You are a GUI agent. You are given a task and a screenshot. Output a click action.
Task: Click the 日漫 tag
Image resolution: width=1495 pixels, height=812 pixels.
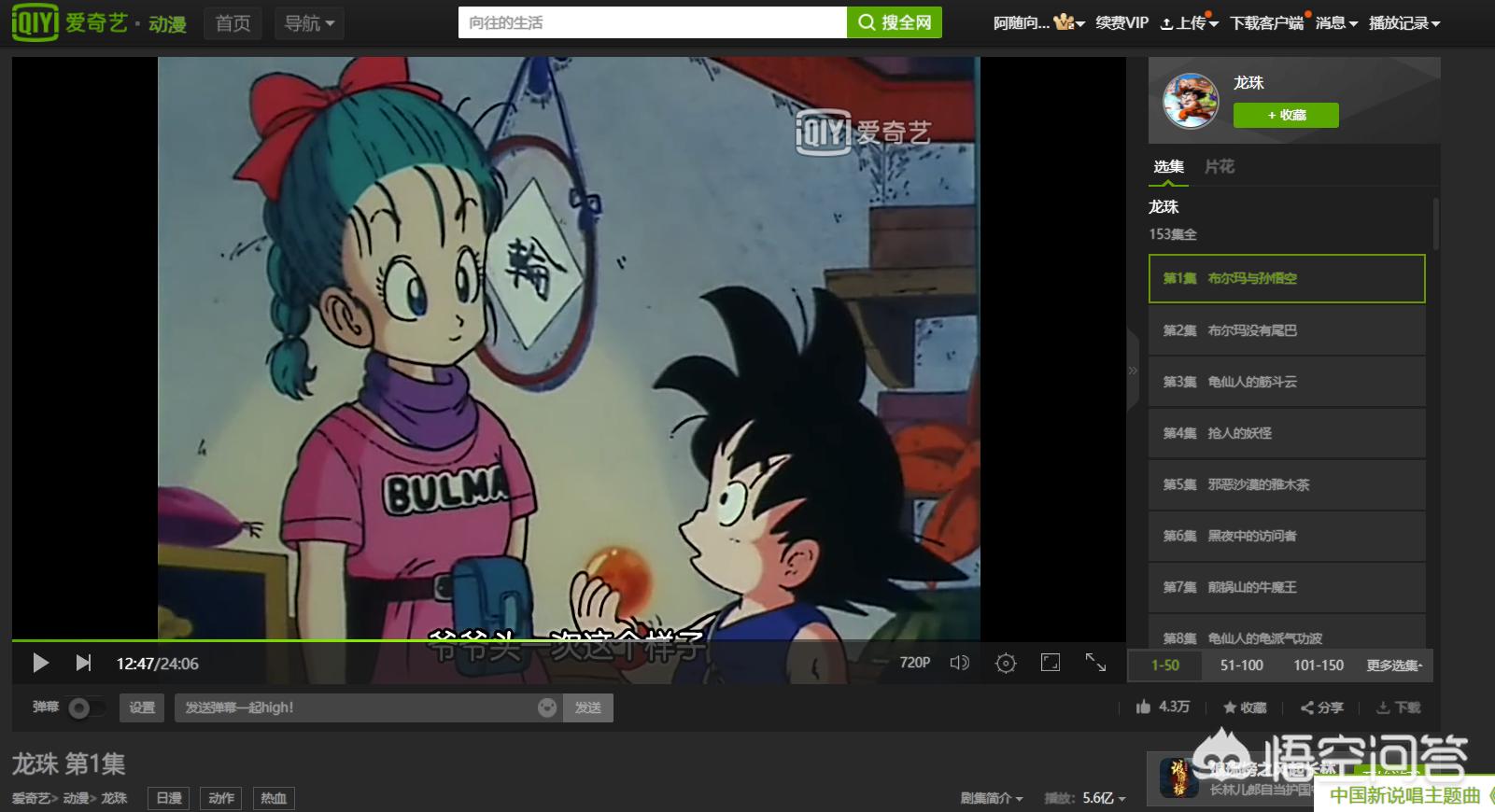coord(169,798)
